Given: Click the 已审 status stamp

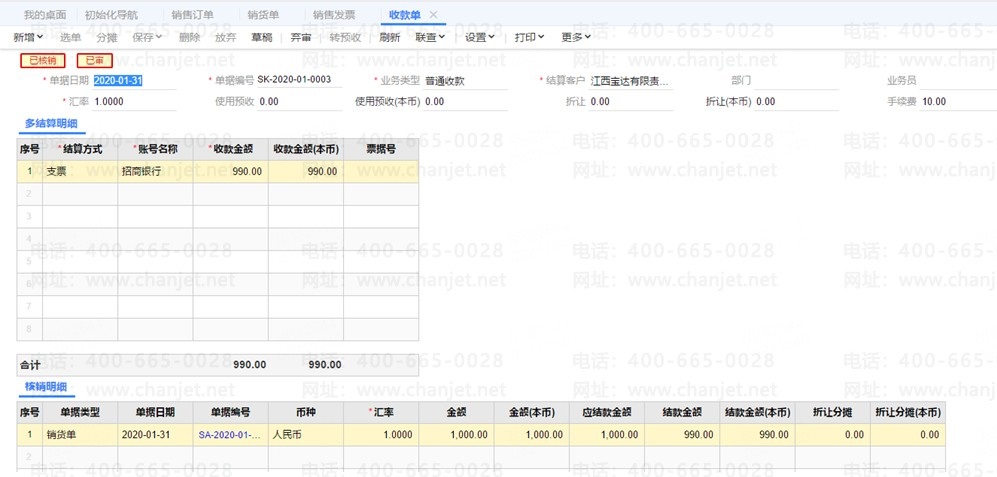Looking at the screenshot, I should click(95, 60).
